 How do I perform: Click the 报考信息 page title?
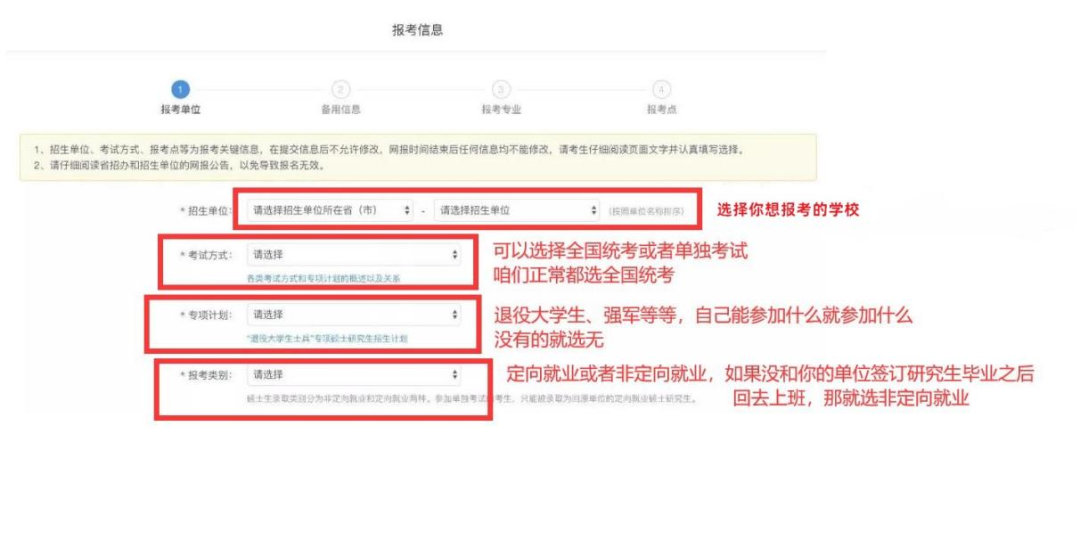click(x=417, y=30)
